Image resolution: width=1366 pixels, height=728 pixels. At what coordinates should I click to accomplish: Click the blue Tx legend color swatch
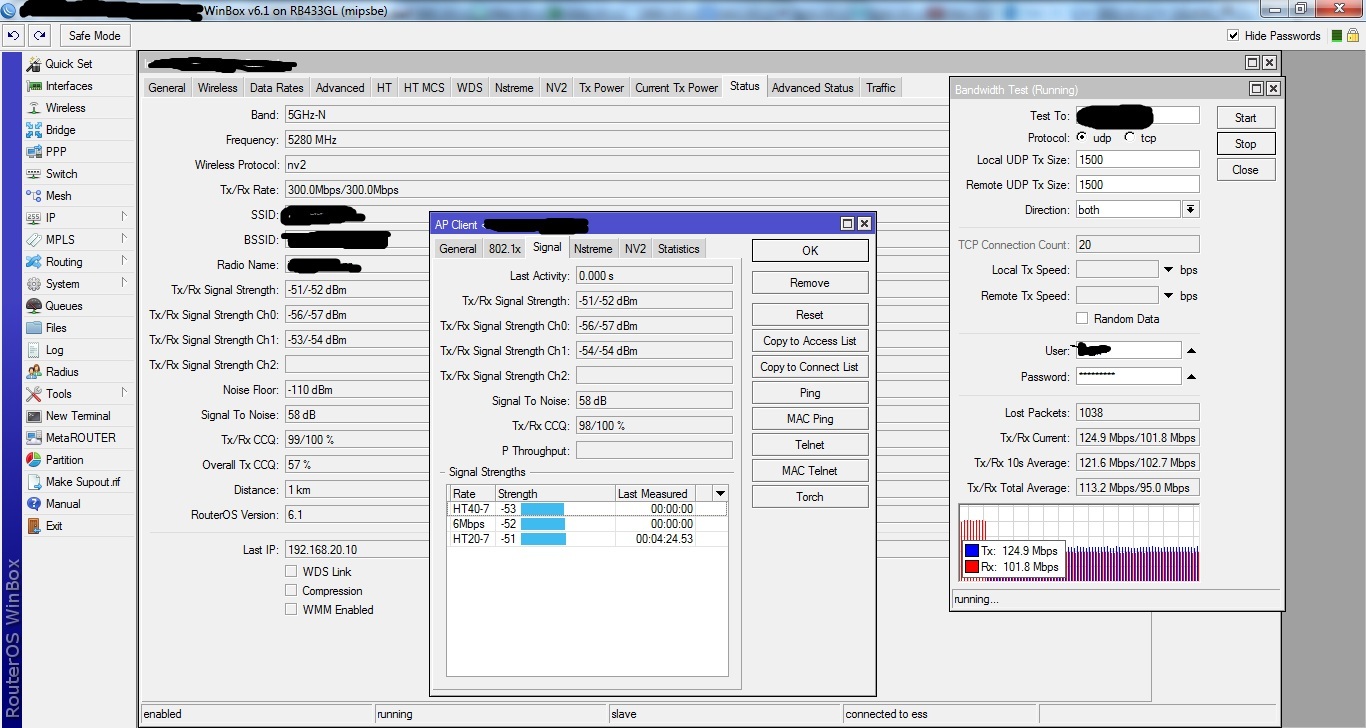point(971,551)
